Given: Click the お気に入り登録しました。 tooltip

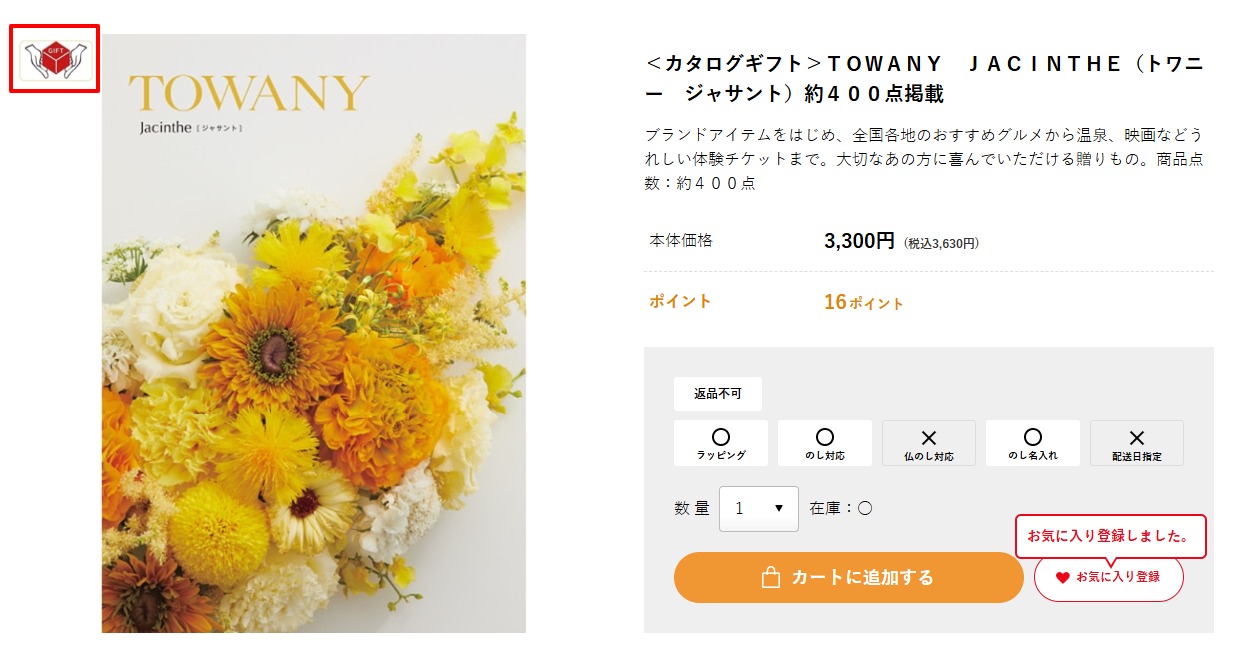Looking at the screenshot, I should 1111,536.
